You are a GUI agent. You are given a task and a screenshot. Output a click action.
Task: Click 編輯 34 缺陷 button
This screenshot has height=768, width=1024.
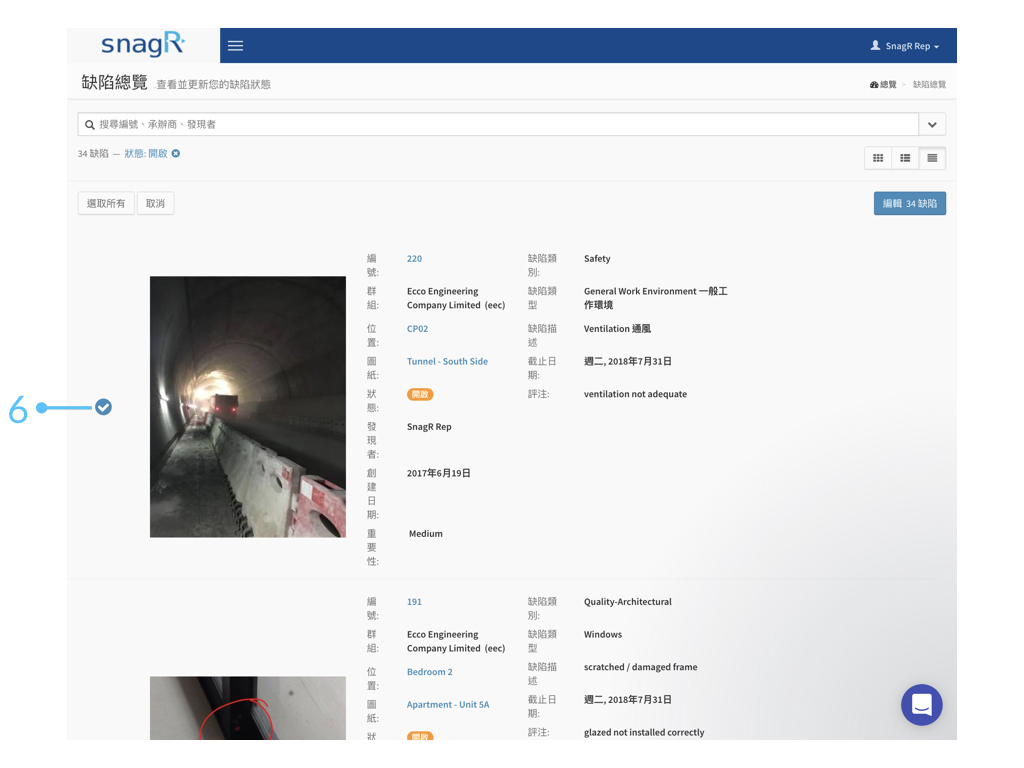[910, 203]
